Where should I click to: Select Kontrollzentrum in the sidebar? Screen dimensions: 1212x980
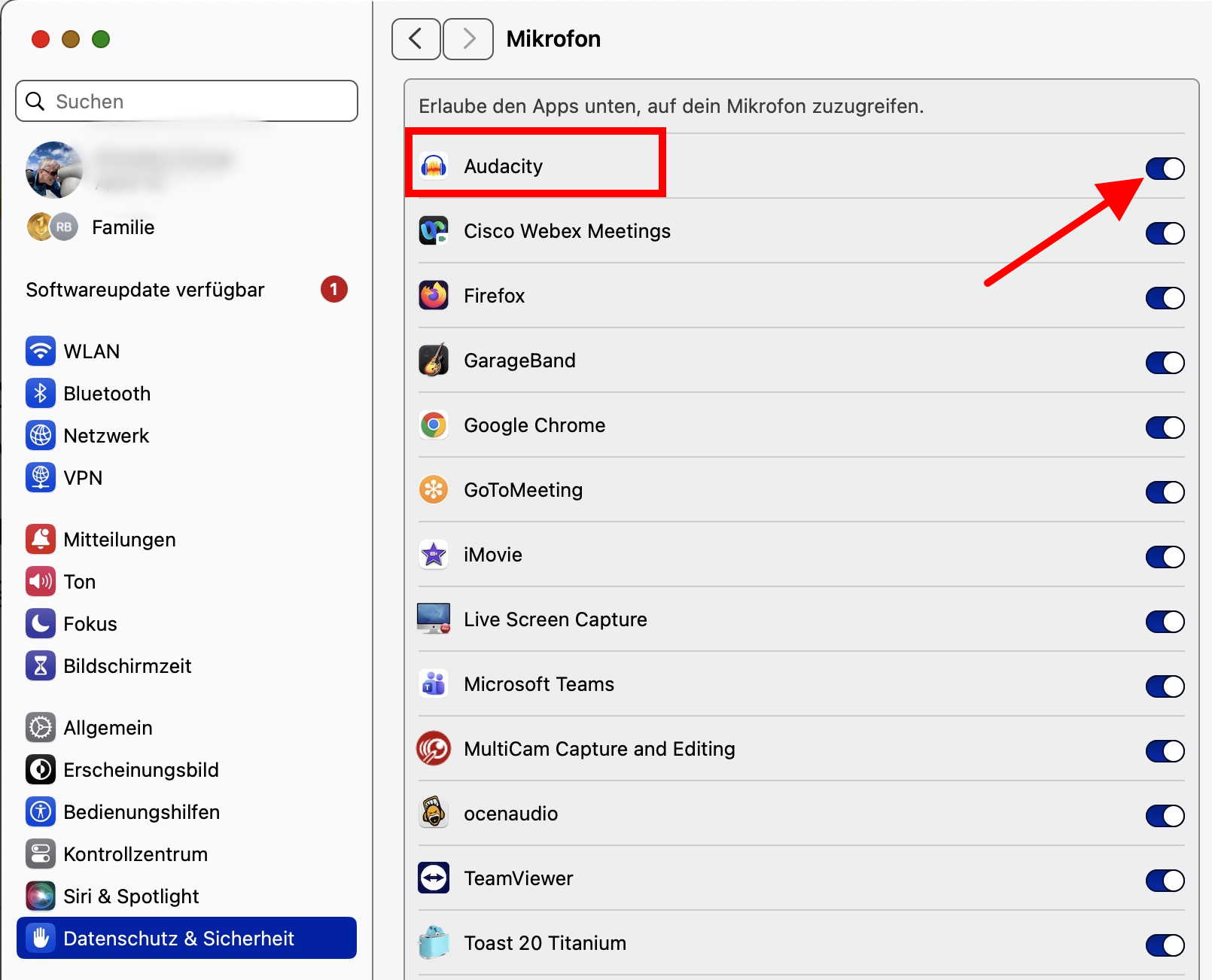click(x=187, y=854)
